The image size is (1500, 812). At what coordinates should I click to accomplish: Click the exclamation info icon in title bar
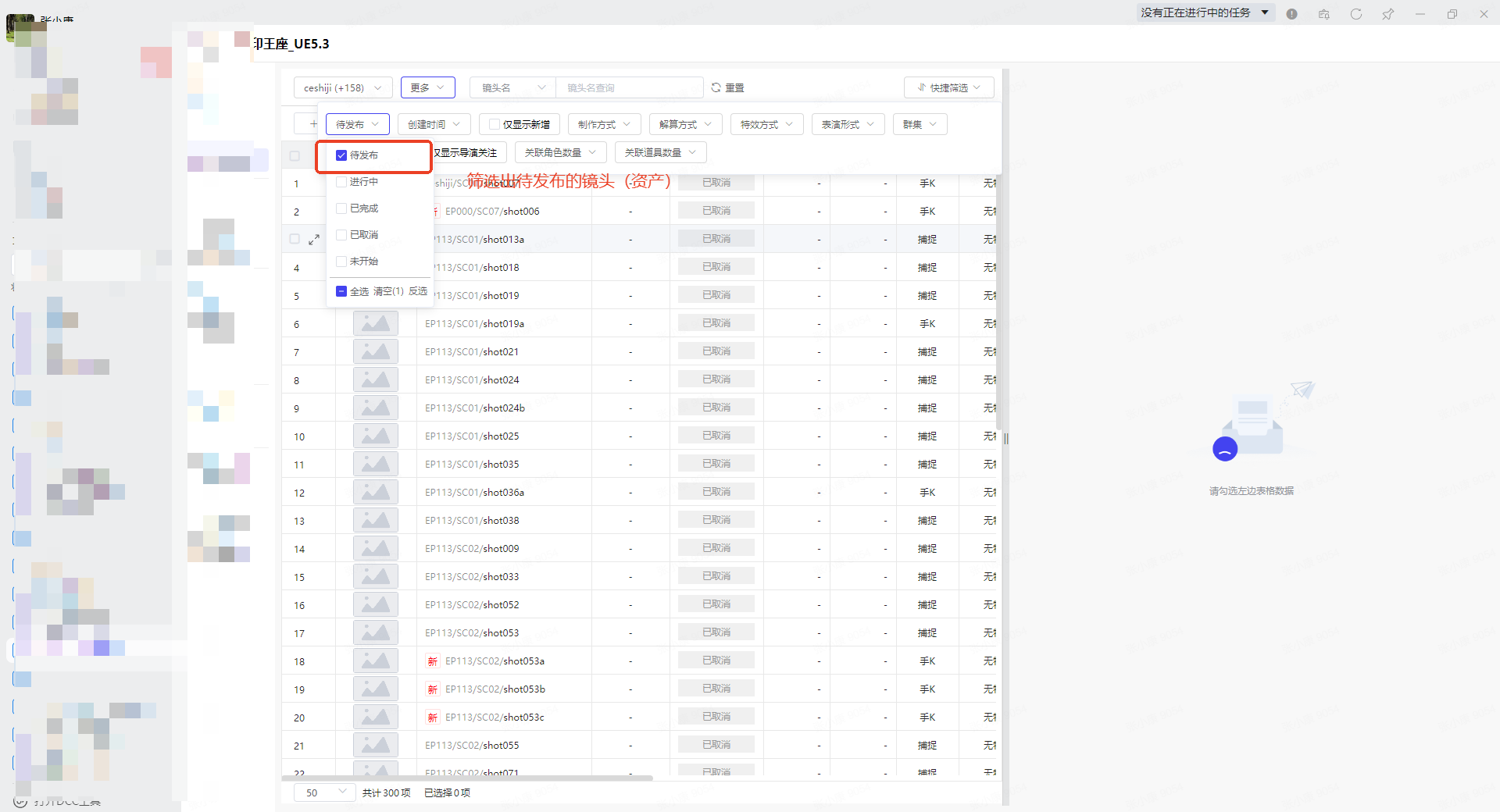pos(1291,14)
